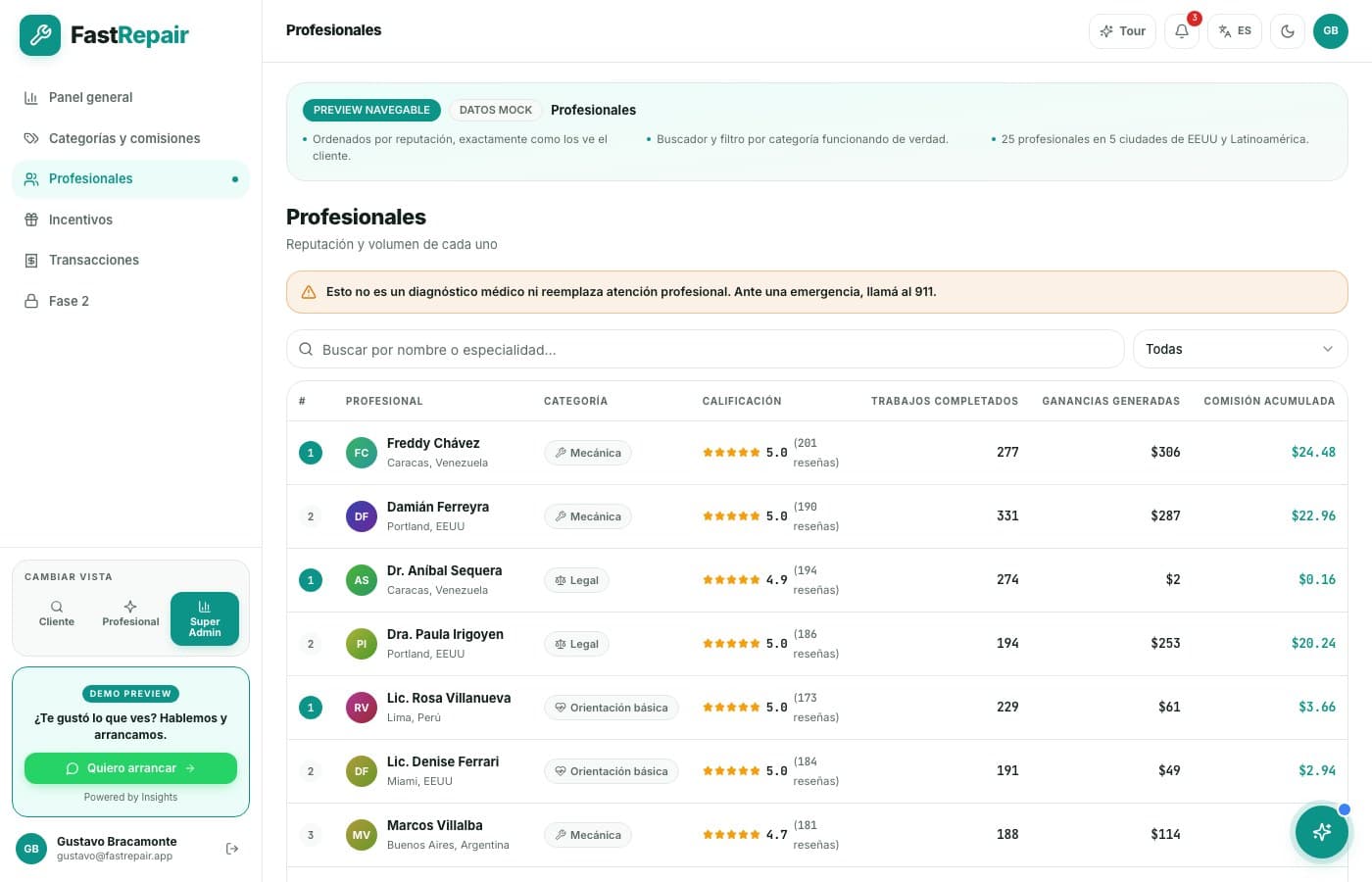This screenshot has width=1372, height=882.
Task: Click the GANANCIAS GENERADAS column header
Action: coord(1111,401)
